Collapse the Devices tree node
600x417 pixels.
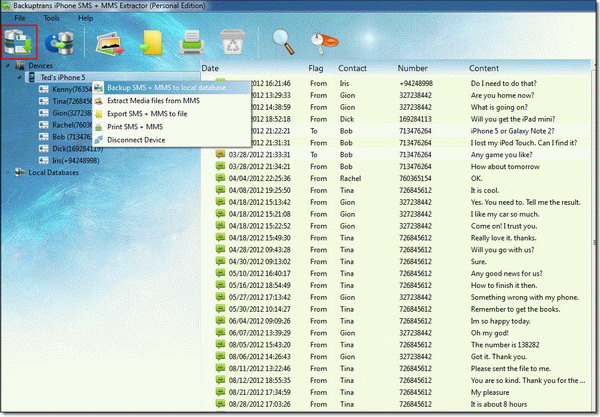8,66
